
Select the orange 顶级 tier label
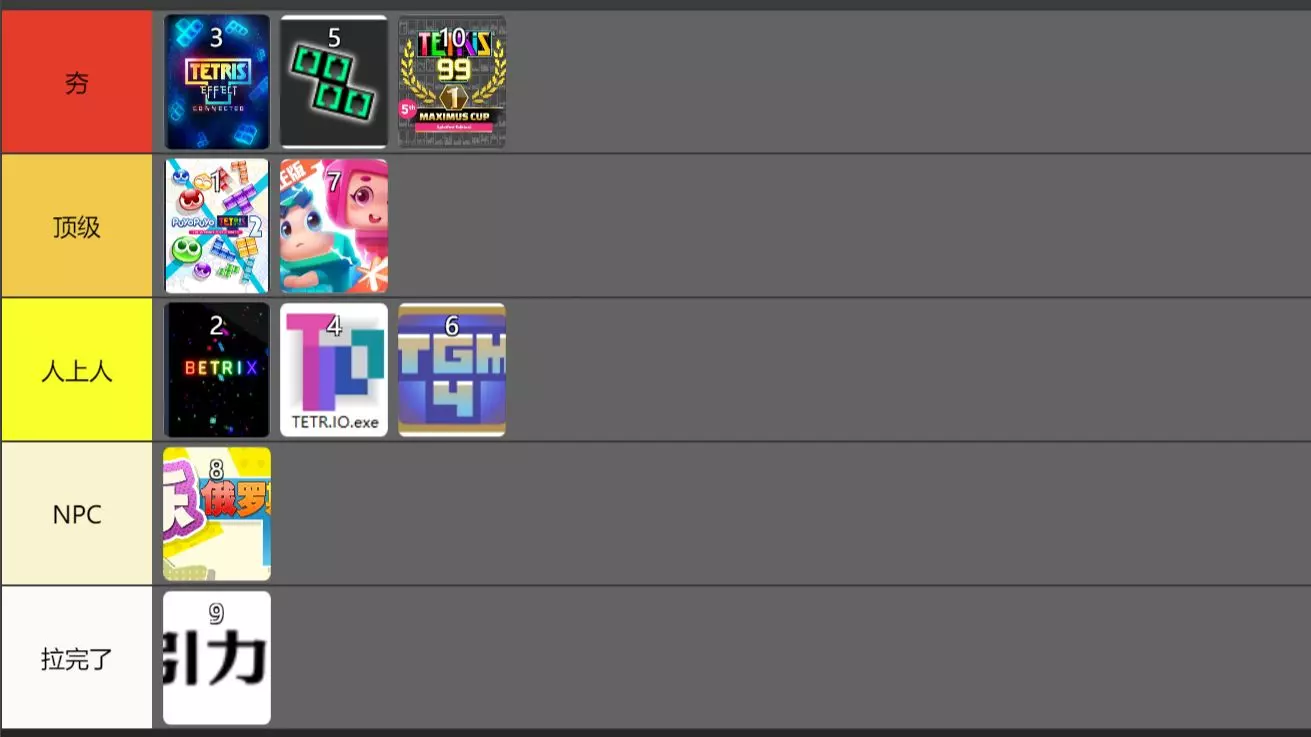[76, 226]
